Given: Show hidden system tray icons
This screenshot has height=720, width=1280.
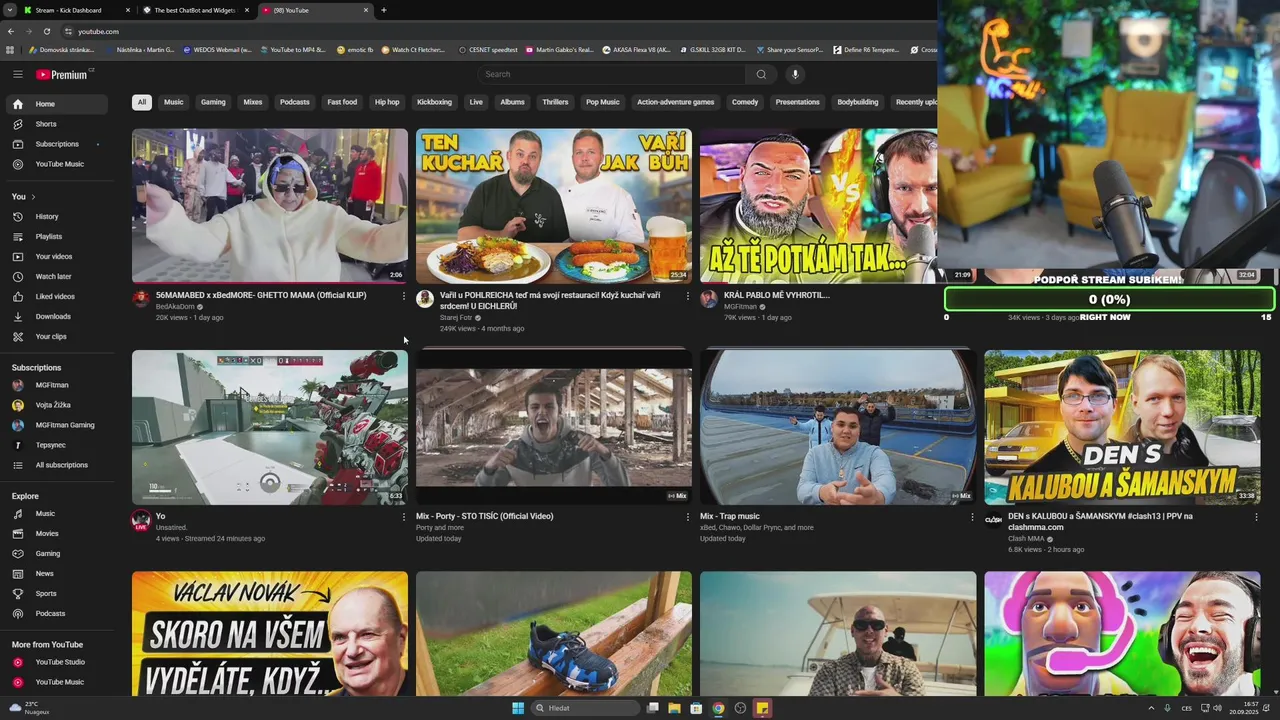Looking at the screenshot, I should point(1151,708).
